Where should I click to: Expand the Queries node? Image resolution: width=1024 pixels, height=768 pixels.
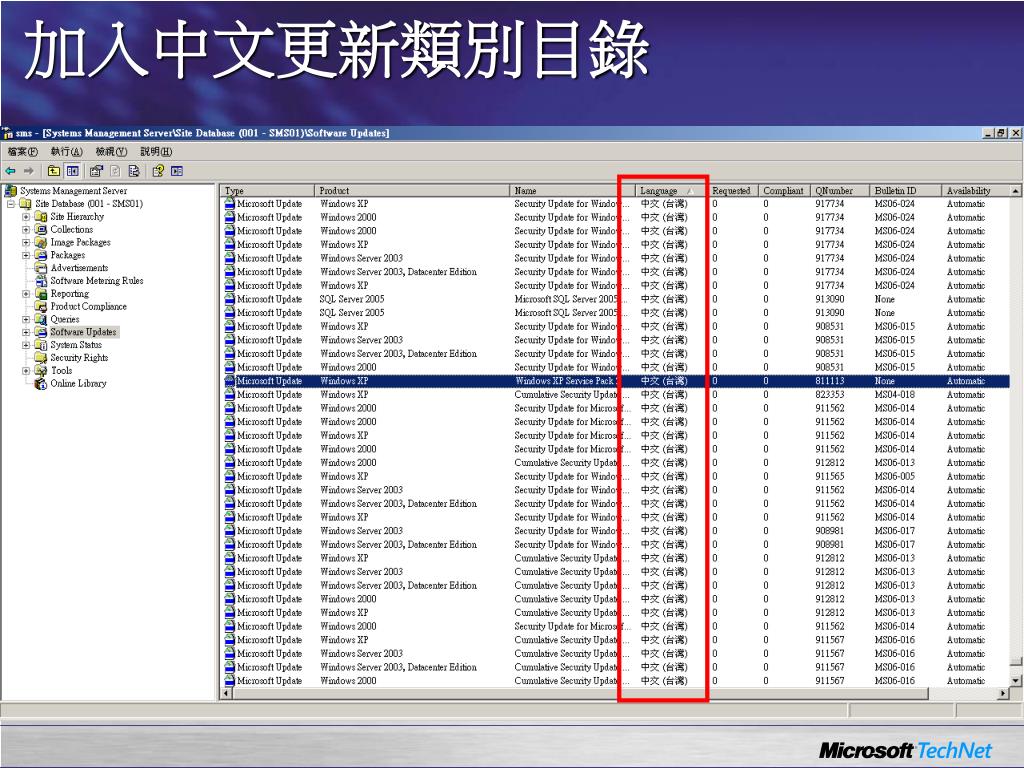point(25,319)
